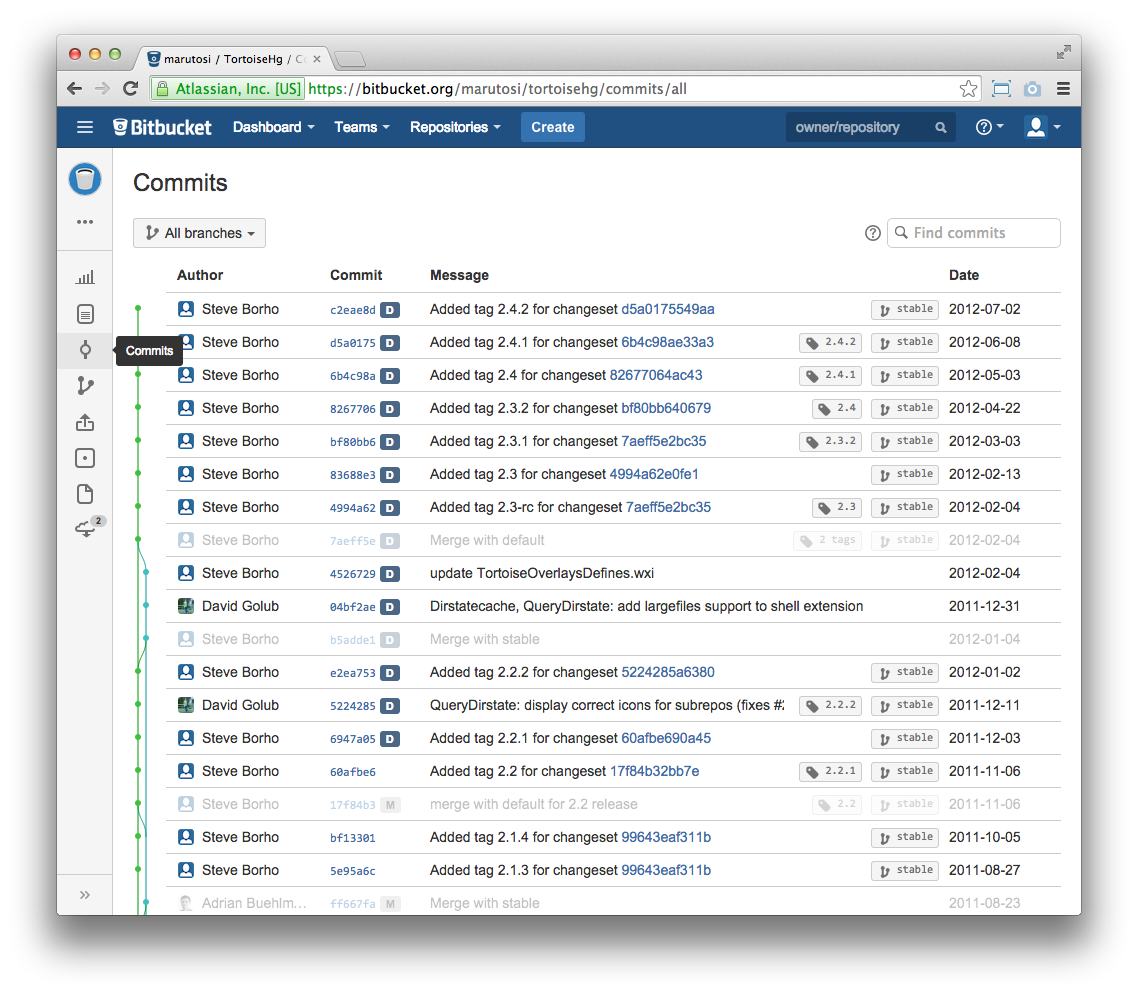Click David Golub's avatar on the 04bf2ae row

(186, 606)
